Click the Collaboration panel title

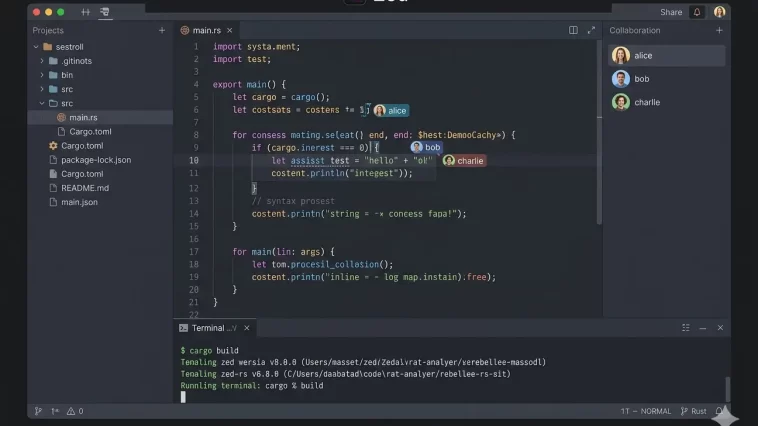click(635, 30)
